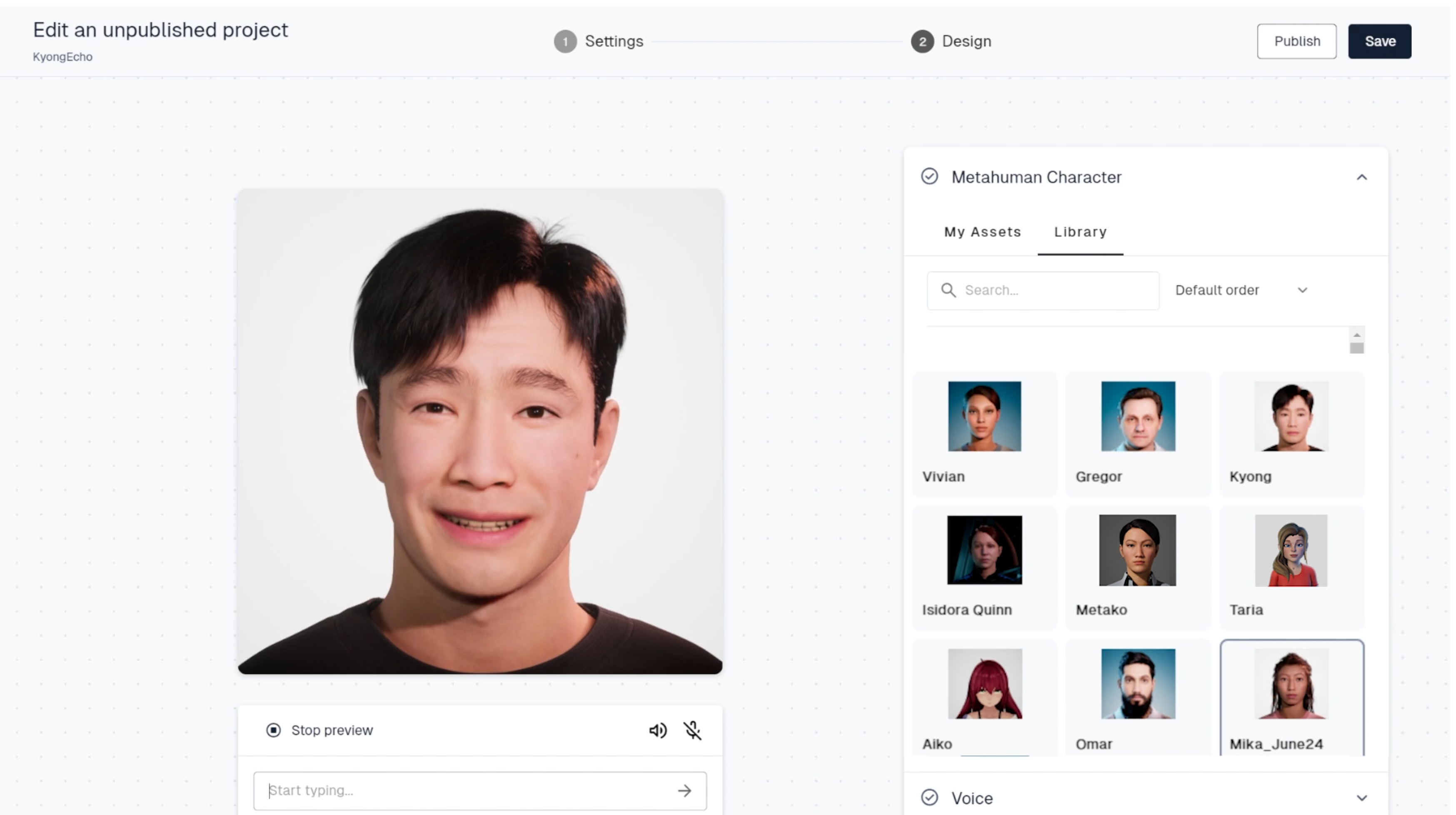Click step 1 Settings circle

coord(565,41)
